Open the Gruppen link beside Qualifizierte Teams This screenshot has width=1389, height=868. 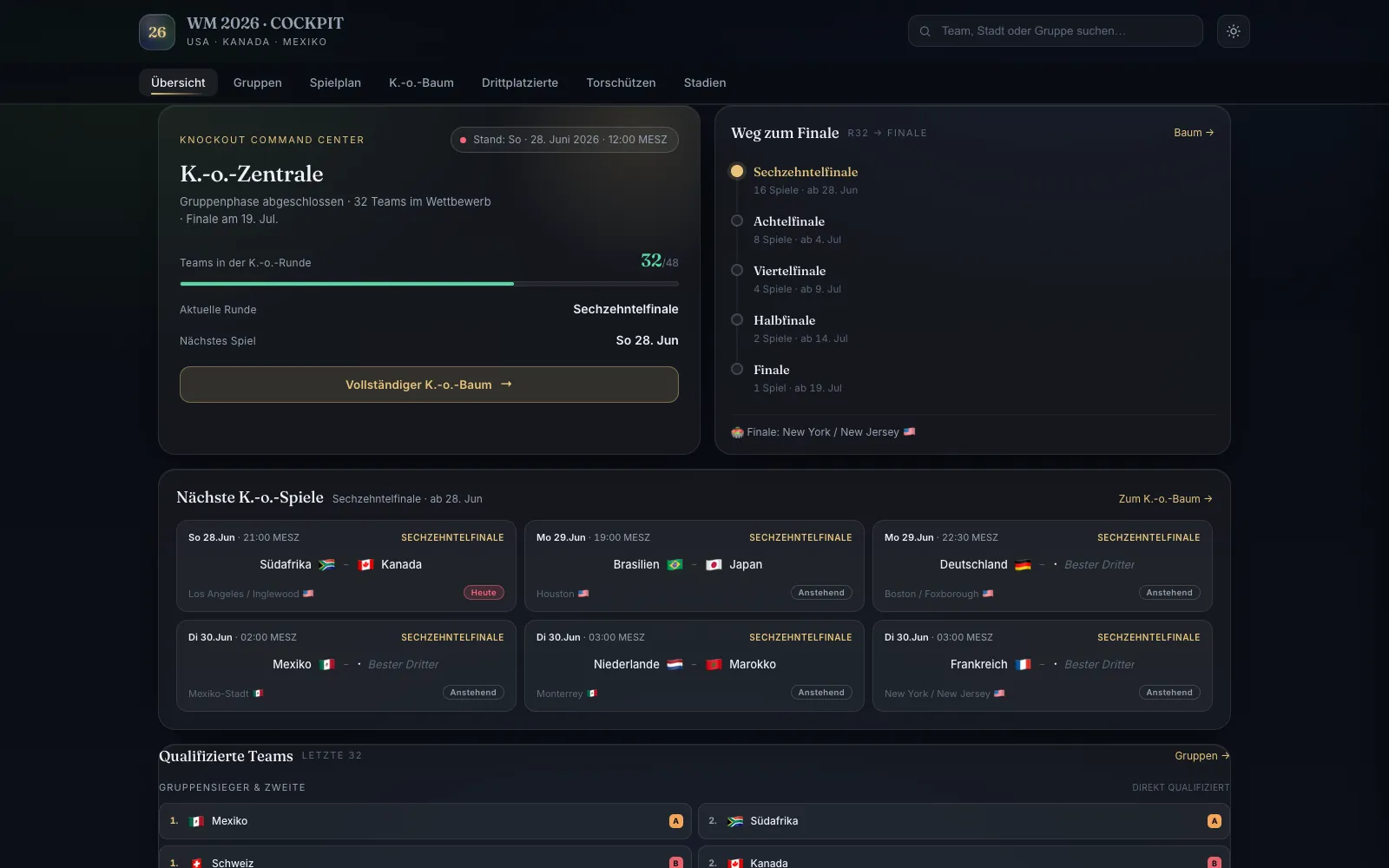[x=1202, y=756]
